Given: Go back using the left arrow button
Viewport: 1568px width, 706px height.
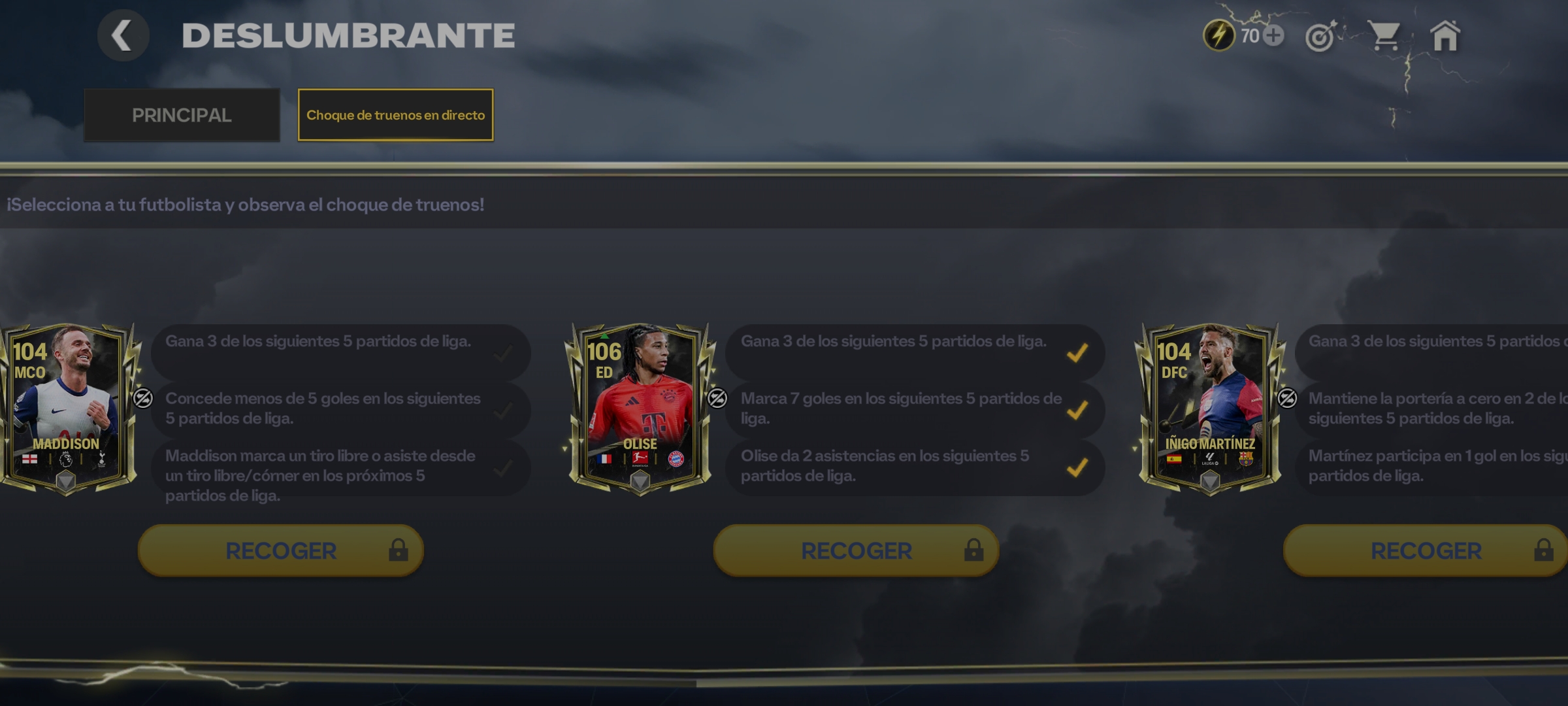Looking at the screenshot, I should 123,35.
